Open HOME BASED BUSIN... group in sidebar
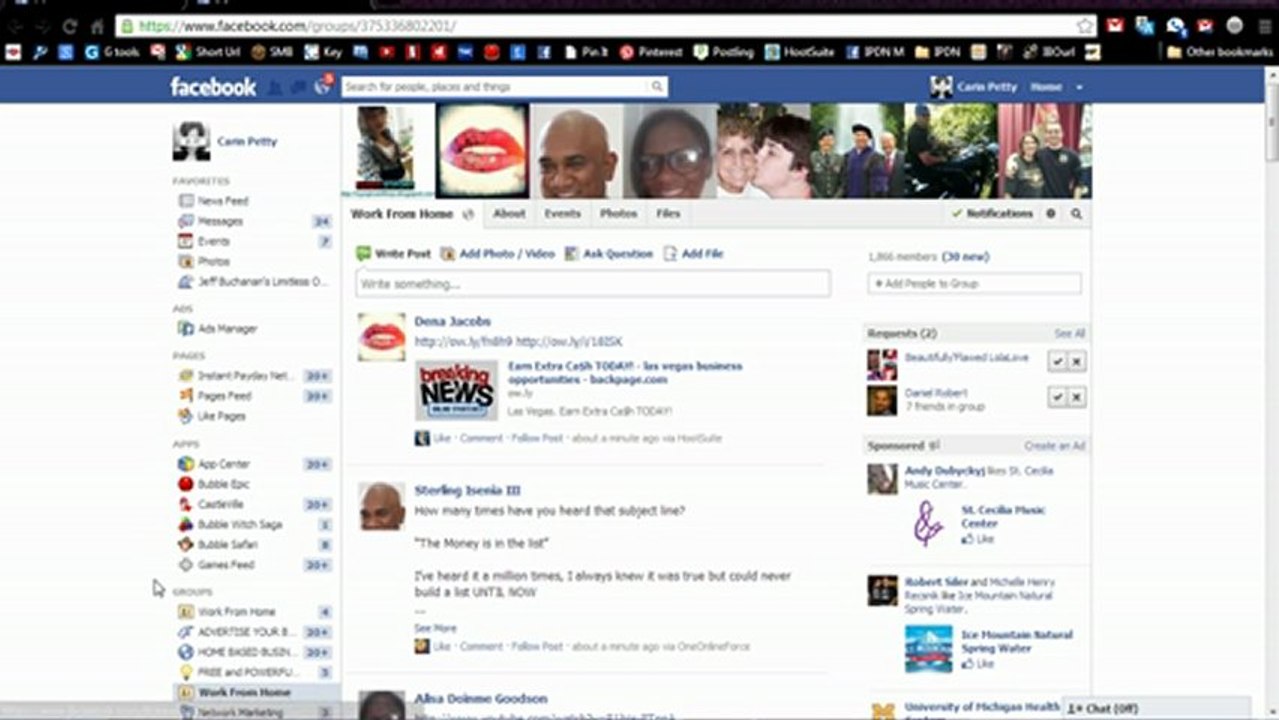This screenshot has width=1279, height=720. 247,652
